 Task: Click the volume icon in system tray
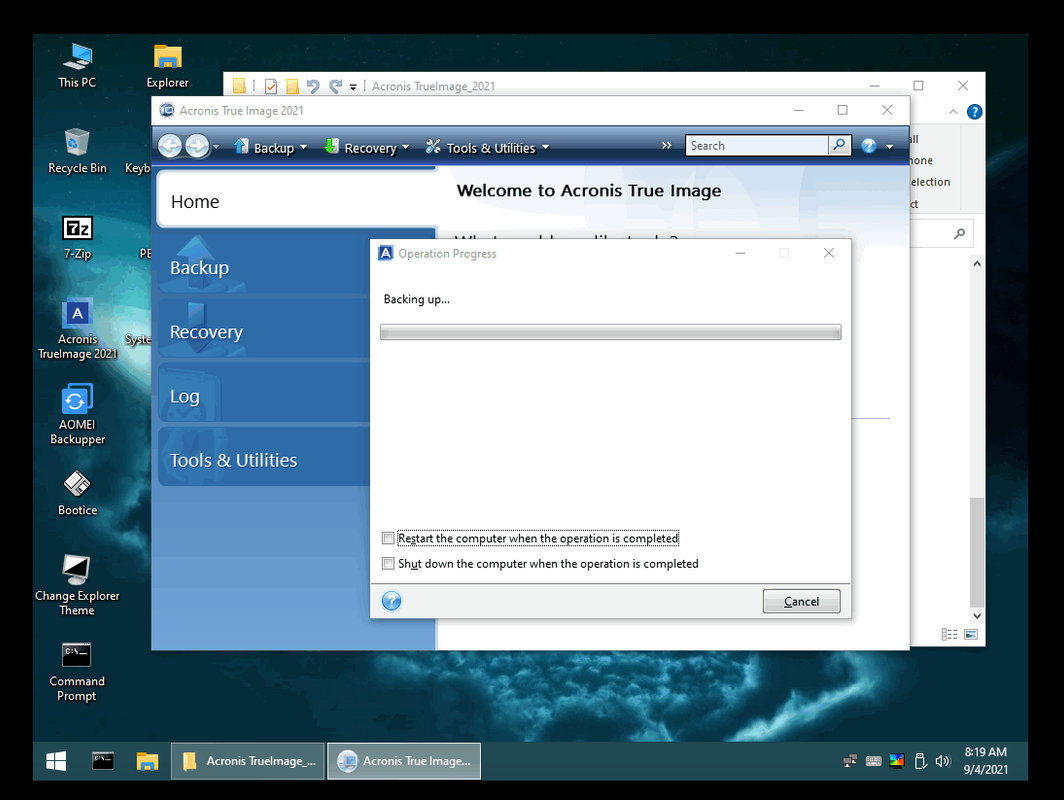pyautogui.click(x=943, y=761)
